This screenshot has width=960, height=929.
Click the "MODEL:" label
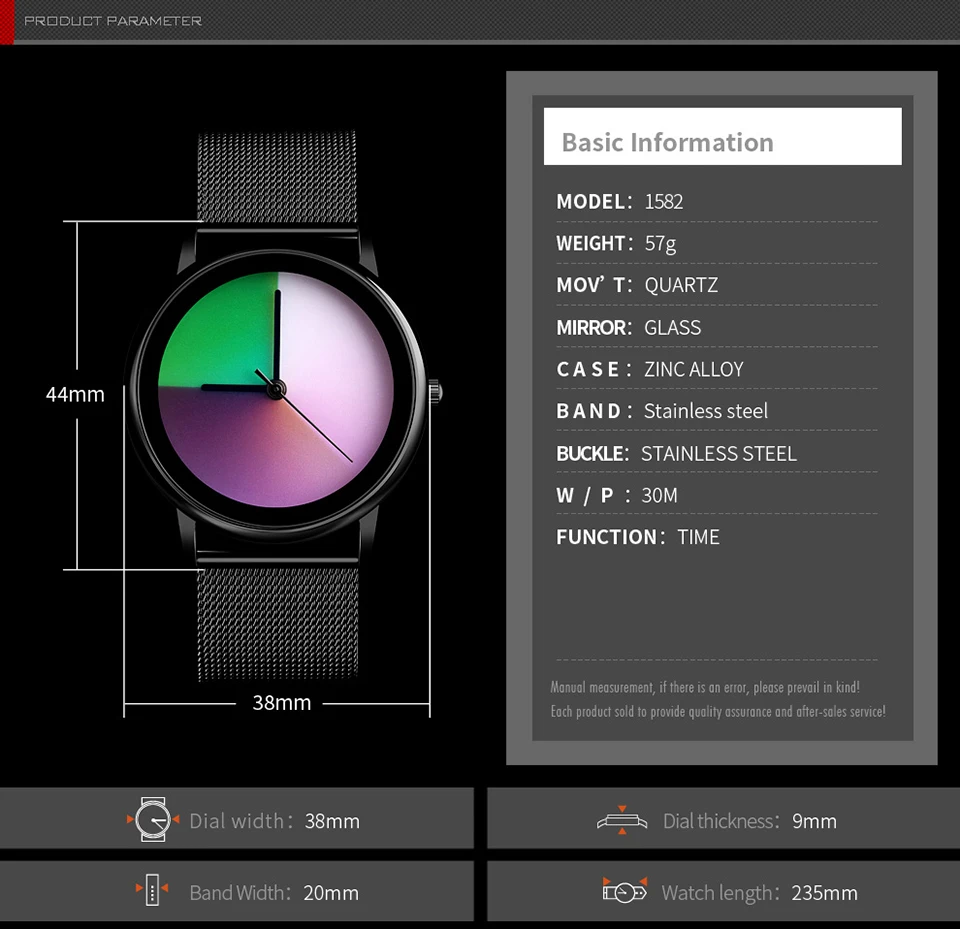click(x=594, y=201)
